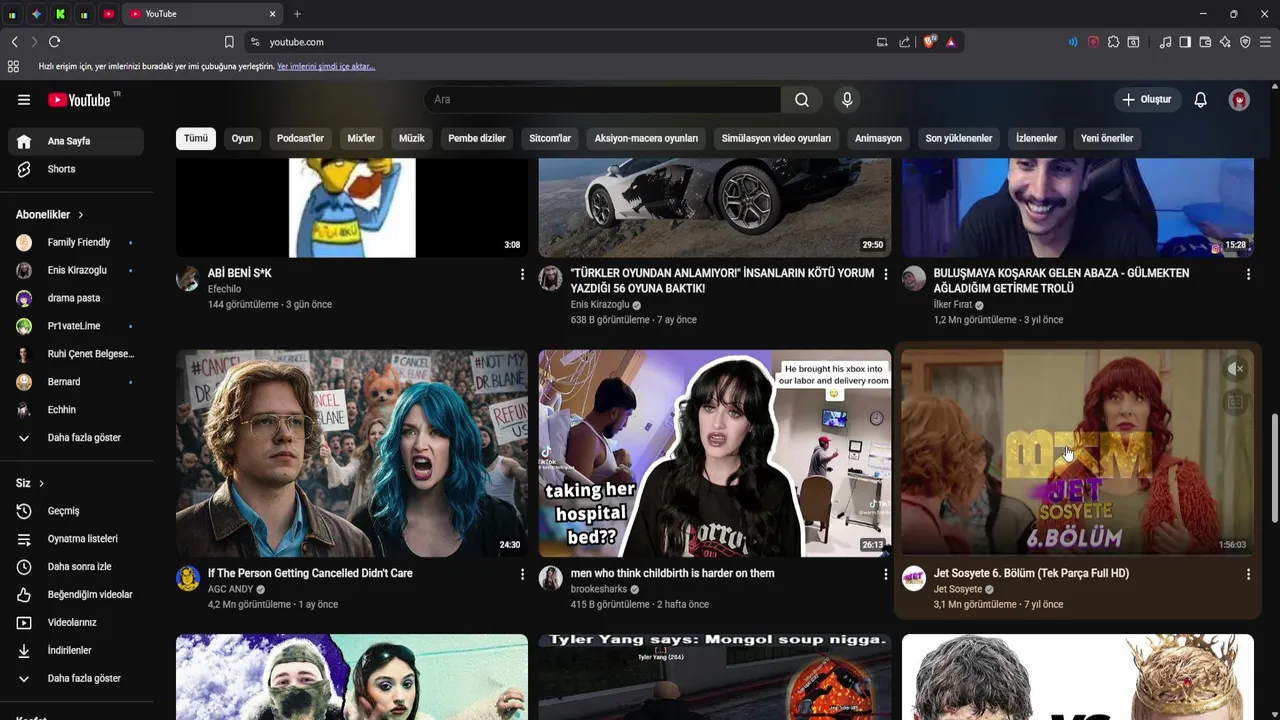Open the If The Person Getting Cancelled thumbnail

pos(352,453)
